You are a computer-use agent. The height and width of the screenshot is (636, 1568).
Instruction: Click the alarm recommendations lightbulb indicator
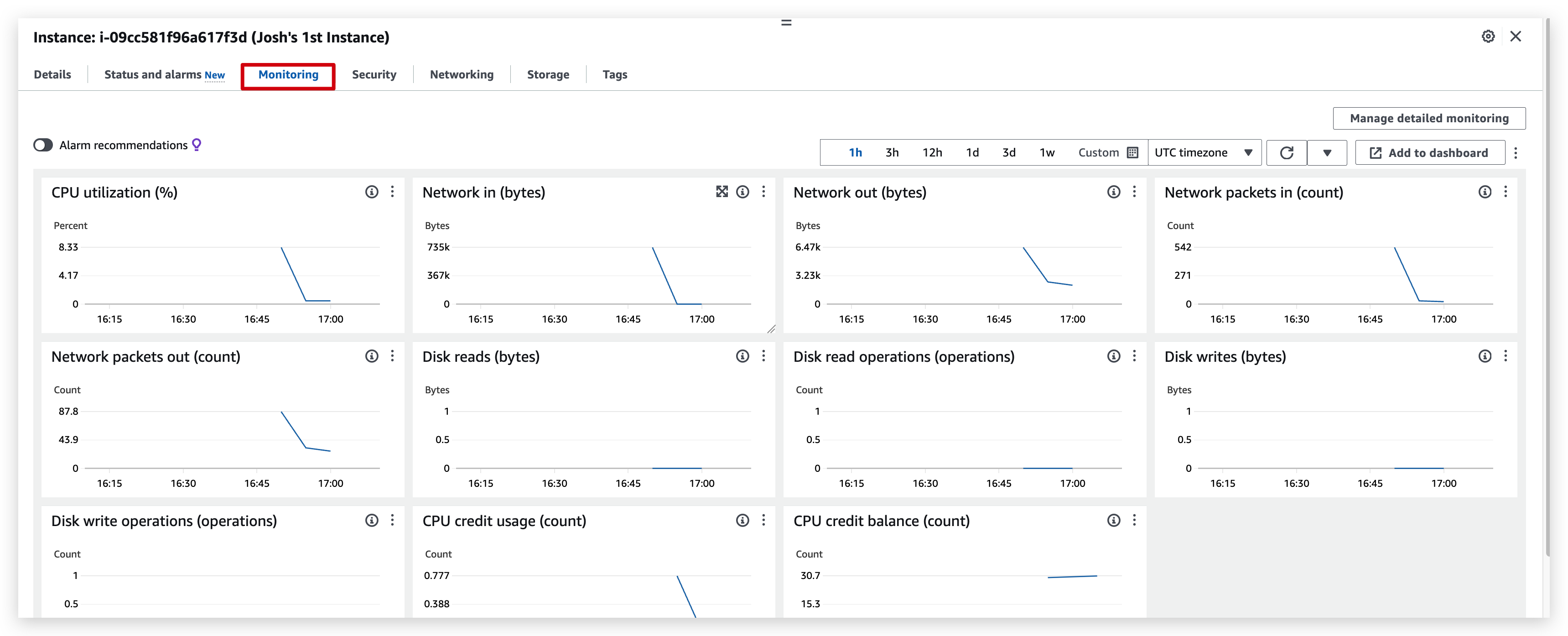click(x=196, y=144)
